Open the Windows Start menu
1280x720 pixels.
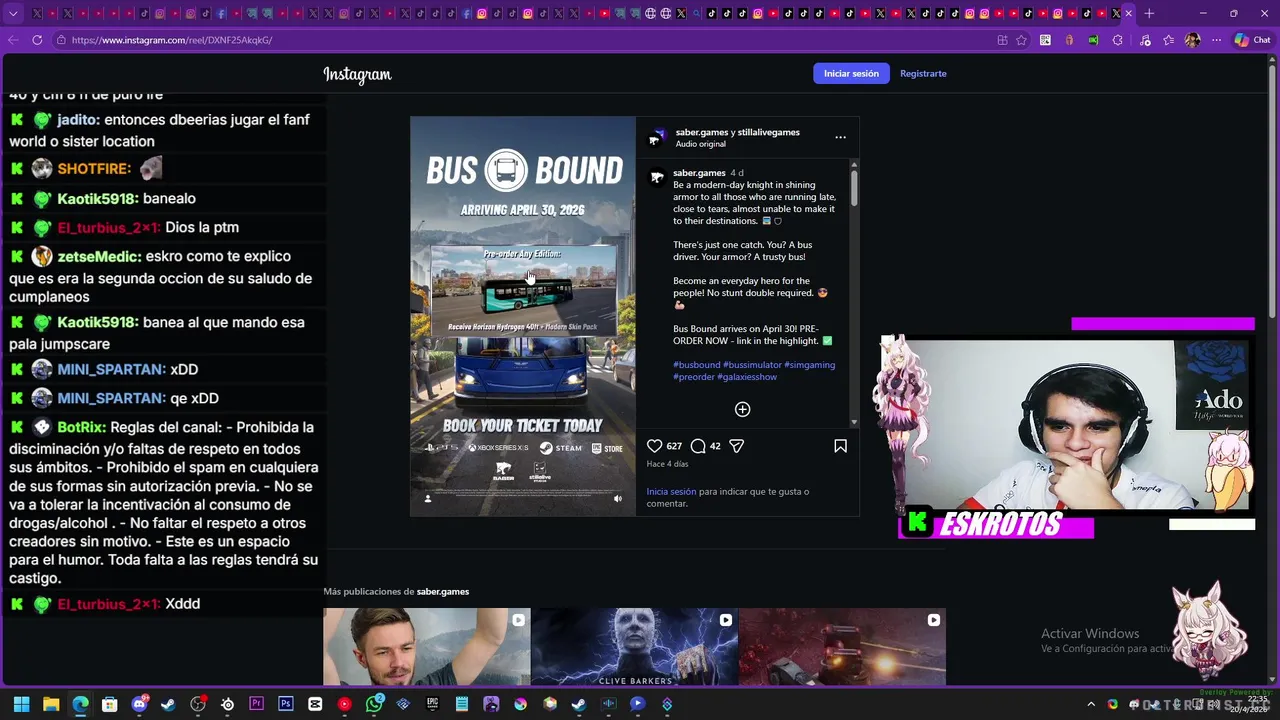(21, 704)
